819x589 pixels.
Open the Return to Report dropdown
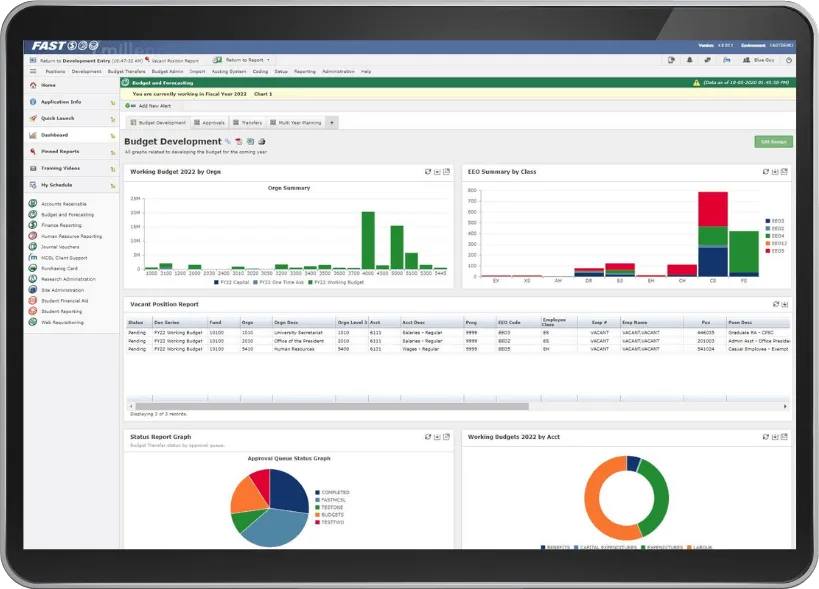click(x=248, y=59)
